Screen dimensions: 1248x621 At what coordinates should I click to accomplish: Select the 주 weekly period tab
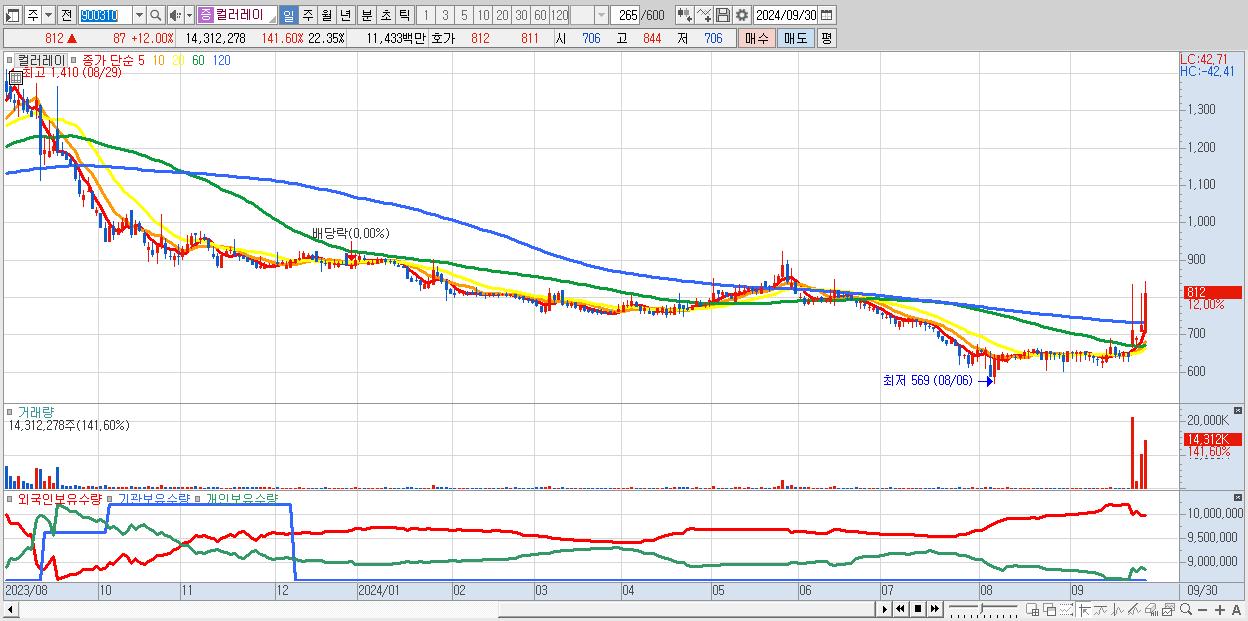click(308, 15)
